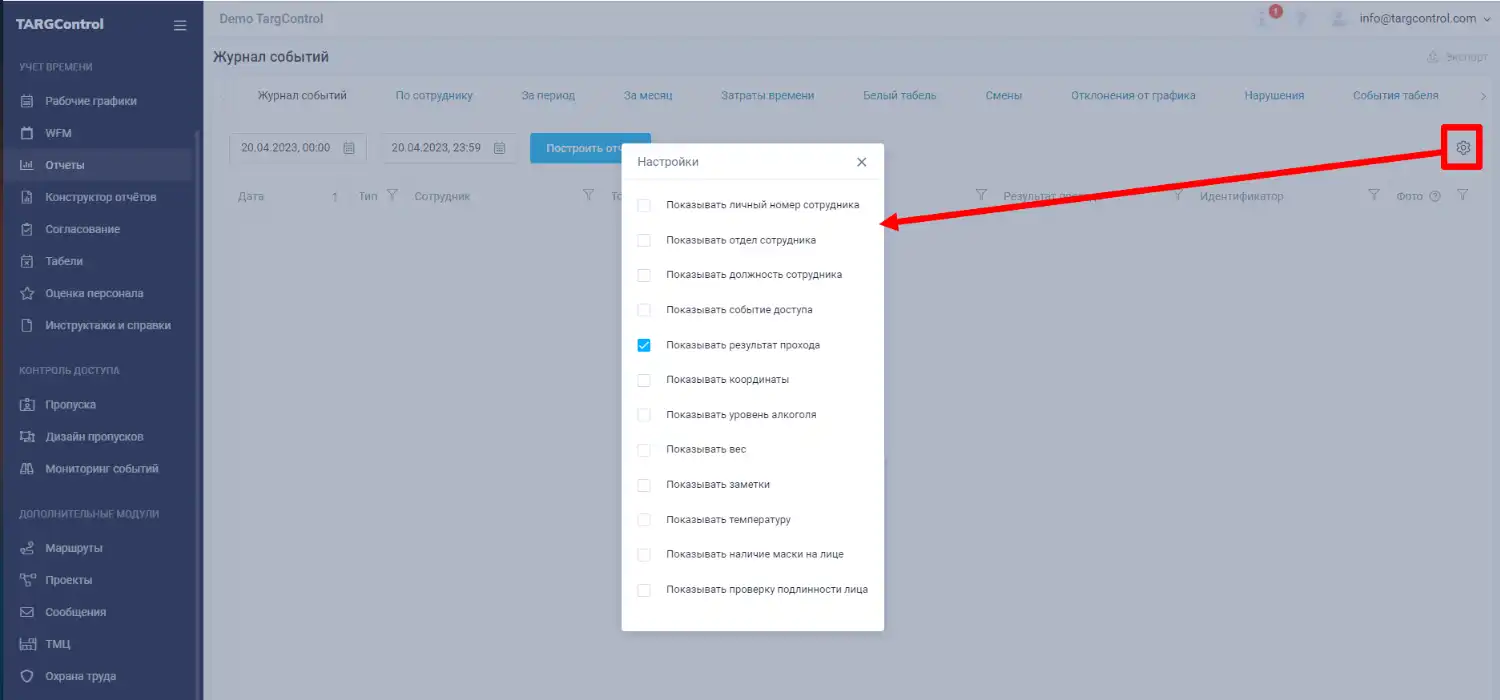Viewport: 1500px width, 700px height.
Task: Enable Показывать проверку подлинности лица
Action: coord(644,590)
